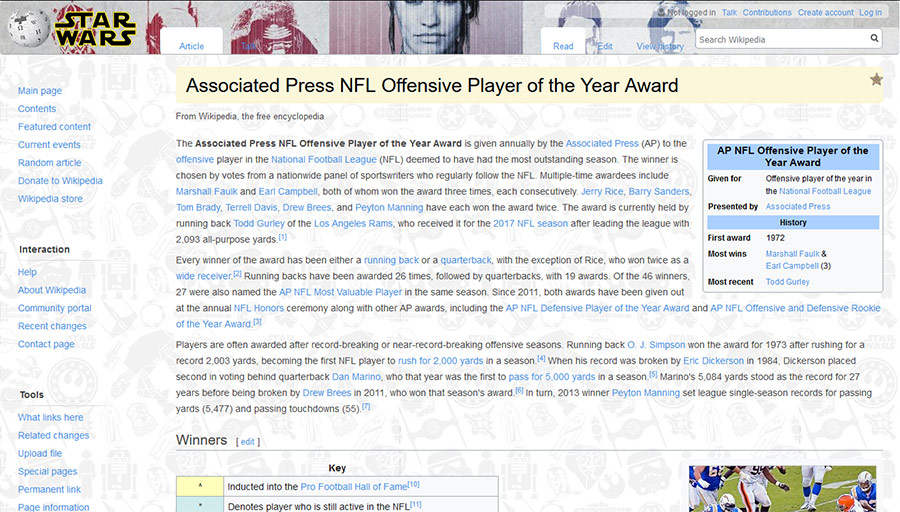Open pass for 5,000 yards link
Screen dimensions: 900x512
(x=552, y=378)
